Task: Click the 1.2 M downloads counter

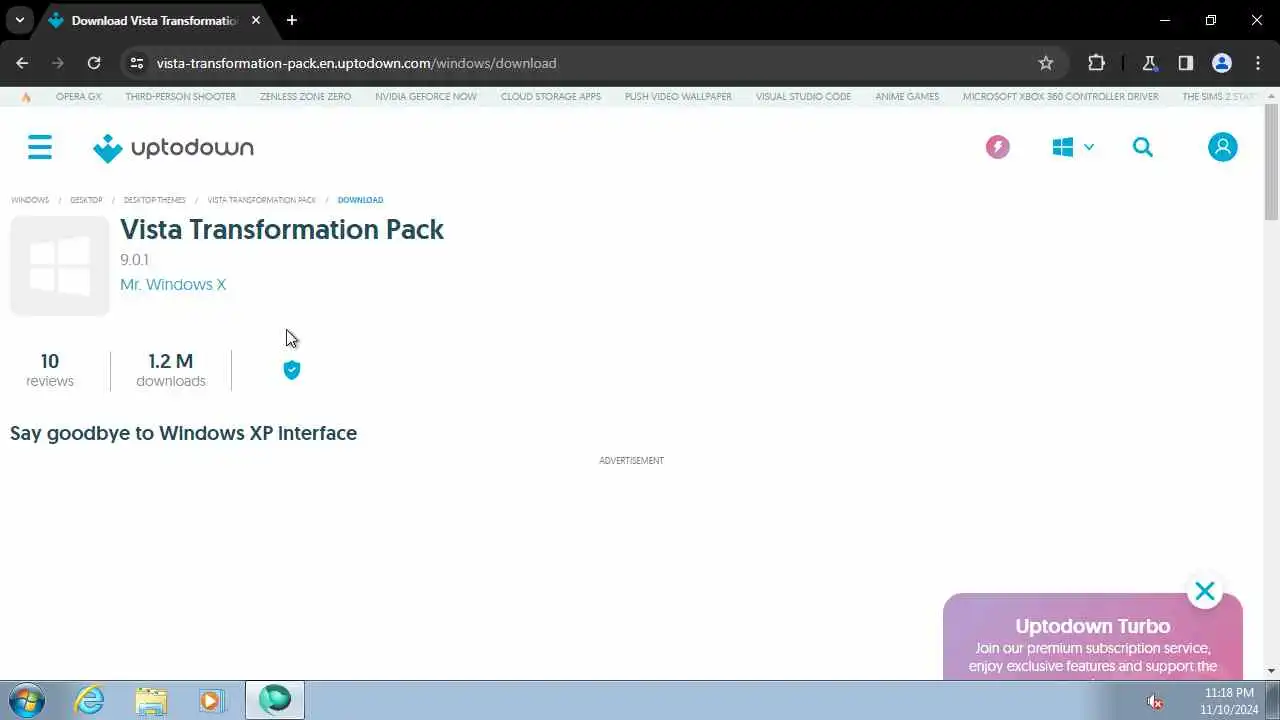Action: pyautogui.click(x=171, y=370)
